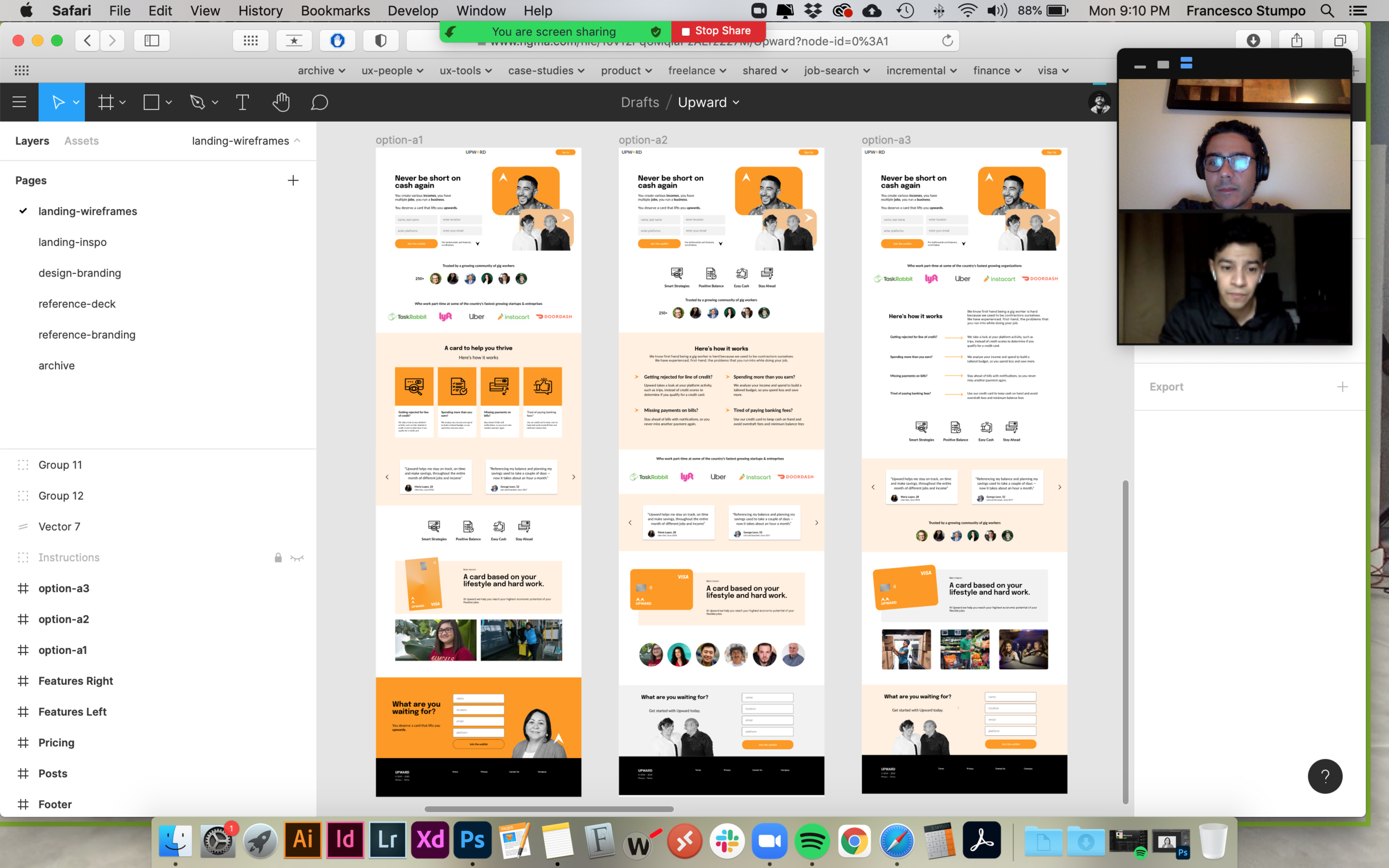
Task: Collapse the landing-wireframes pages list
Action: (x=297, y=141)
